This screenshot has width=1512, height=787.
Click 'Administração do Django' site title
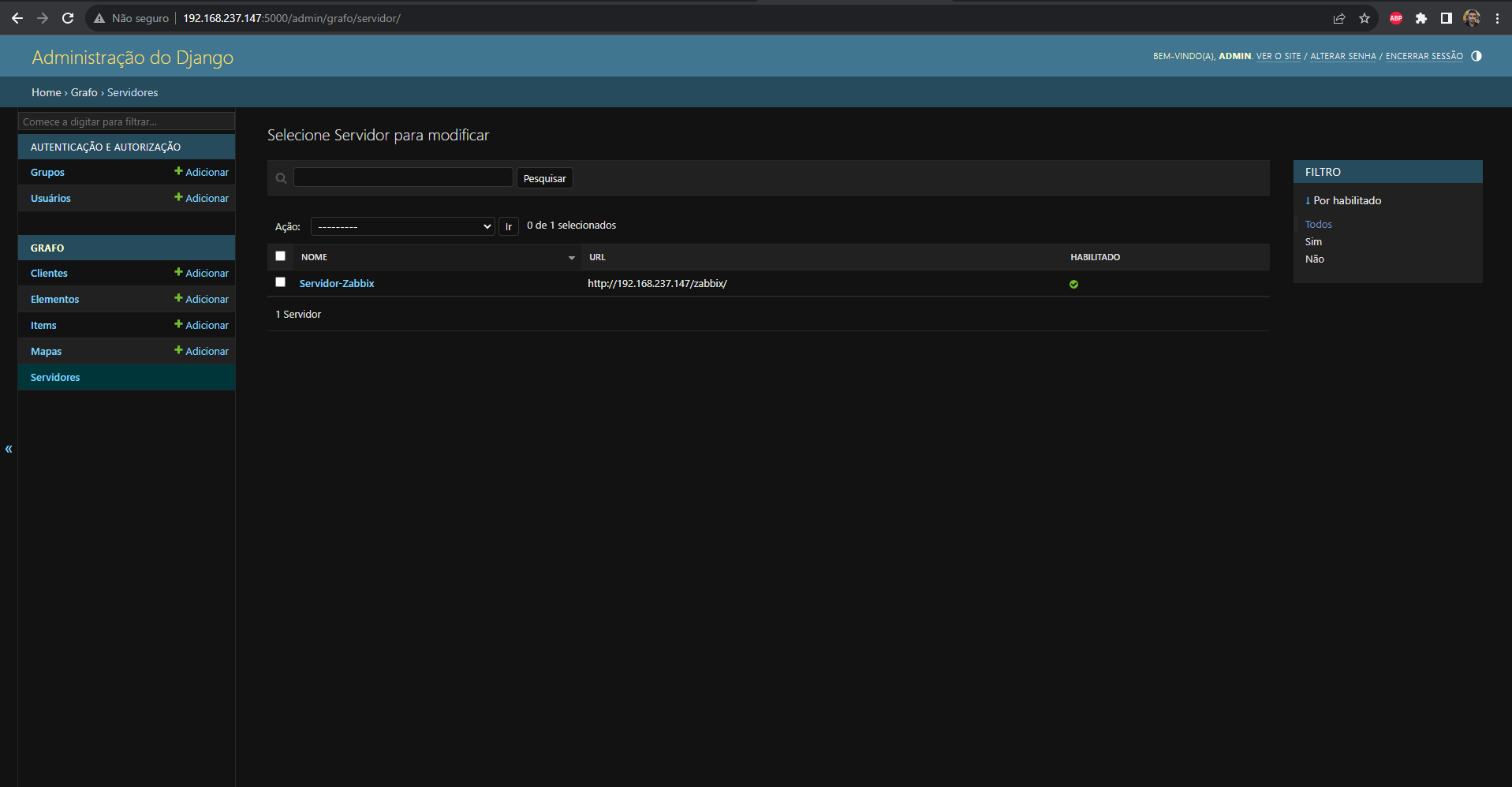pos(133,58)
